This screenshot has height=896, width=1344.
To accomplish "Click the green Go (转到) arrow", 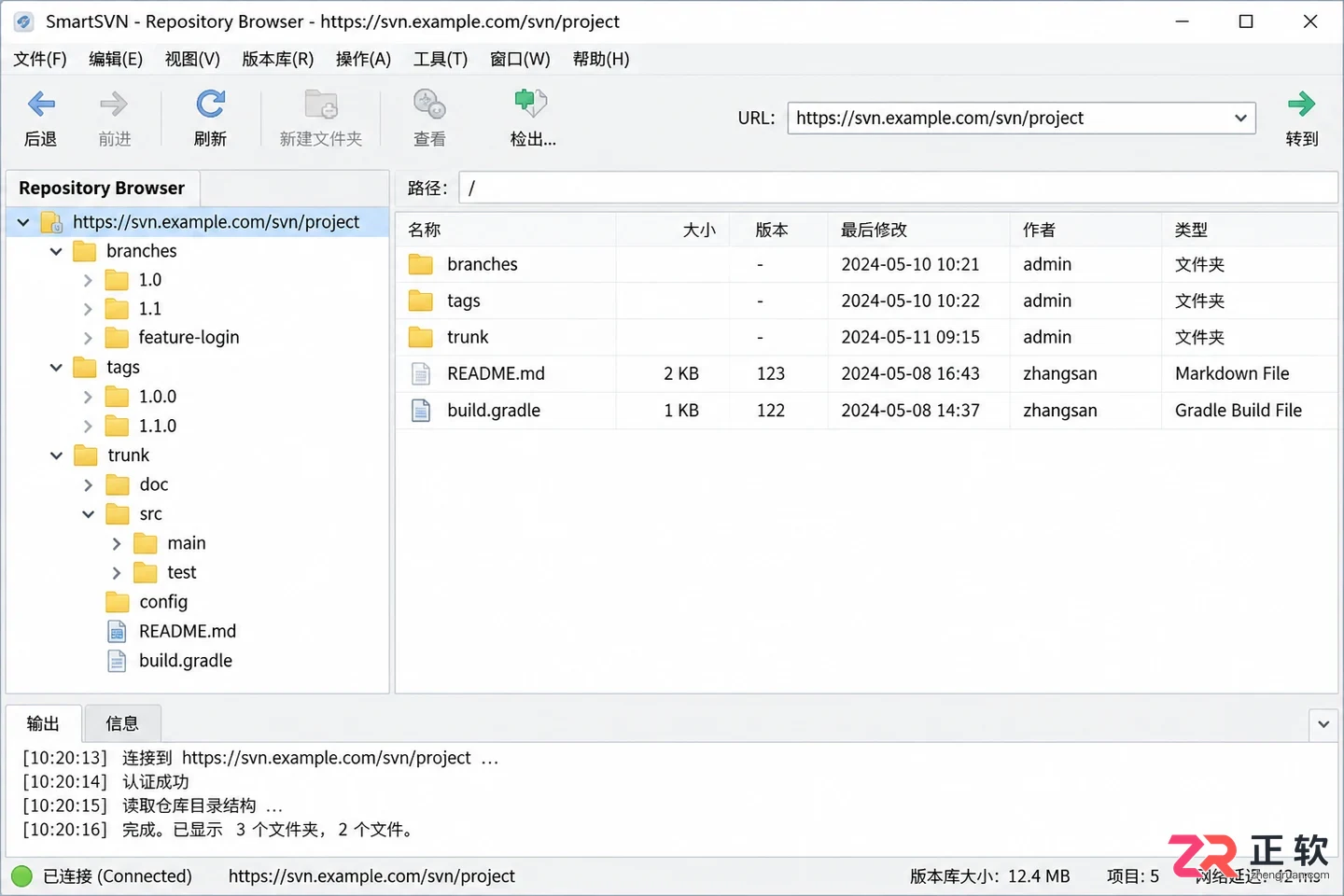I will [x=1301, y=104].
